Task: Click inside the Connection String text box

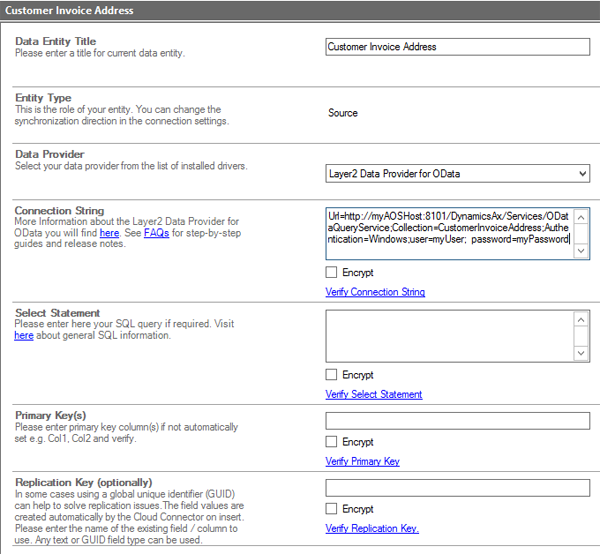Action: (x=450, y=233)
